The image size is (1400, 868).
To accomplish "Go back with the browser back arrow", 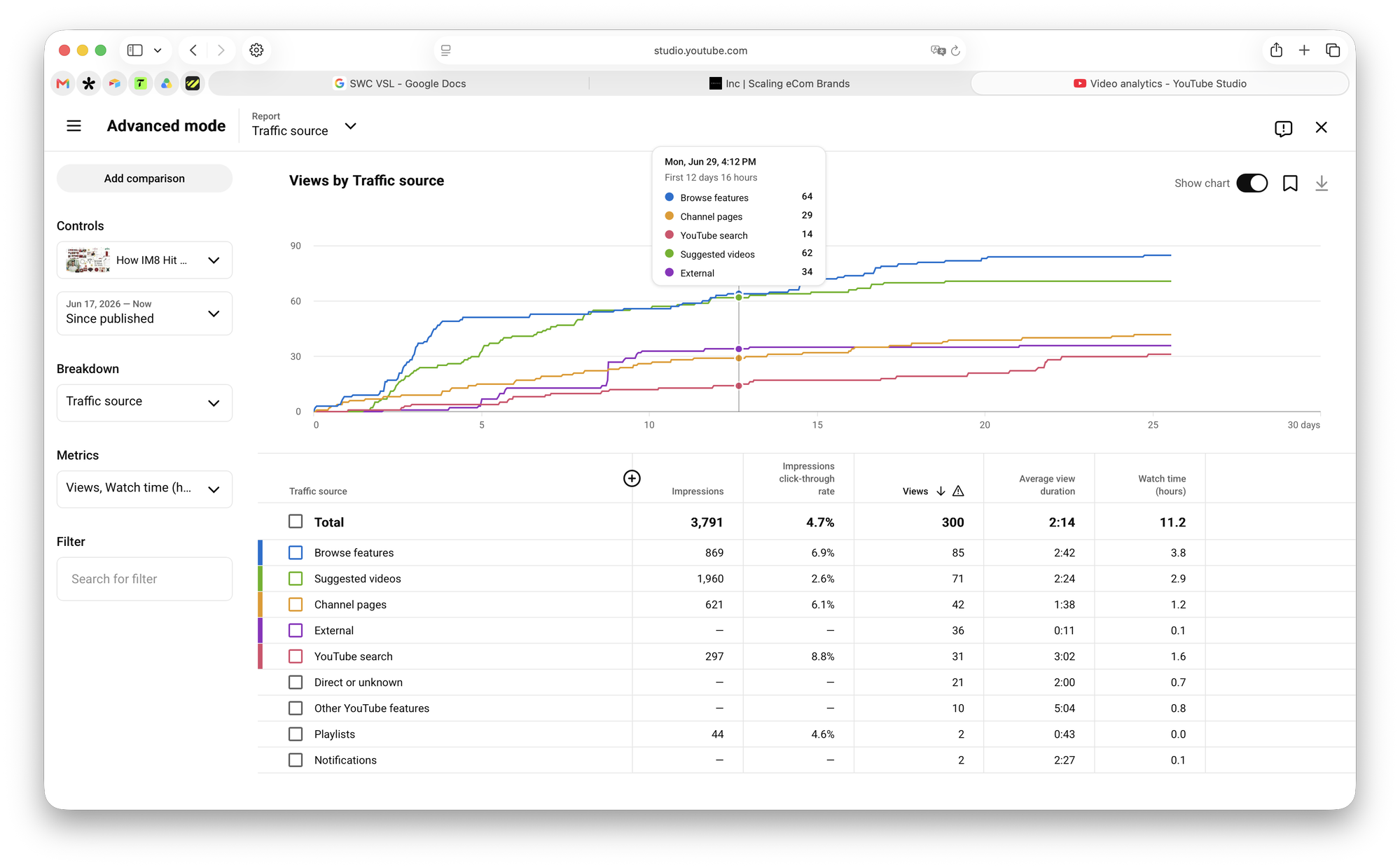I will click(193, 50).
